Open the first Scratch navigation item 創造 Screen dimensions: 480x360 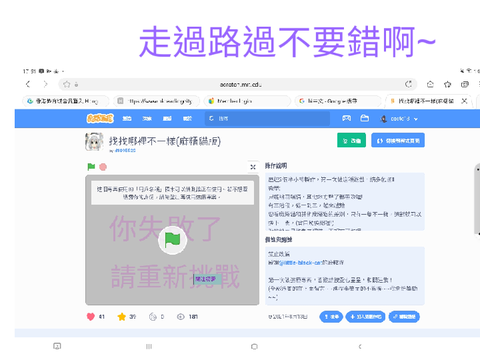pos(127,119)
